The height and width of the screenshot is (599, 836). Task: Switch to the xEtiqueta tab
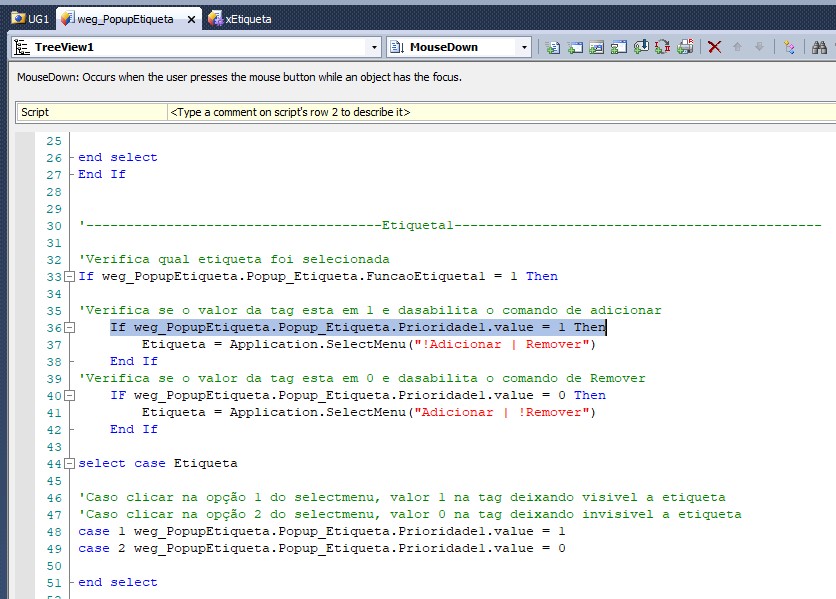pos(240,19)
